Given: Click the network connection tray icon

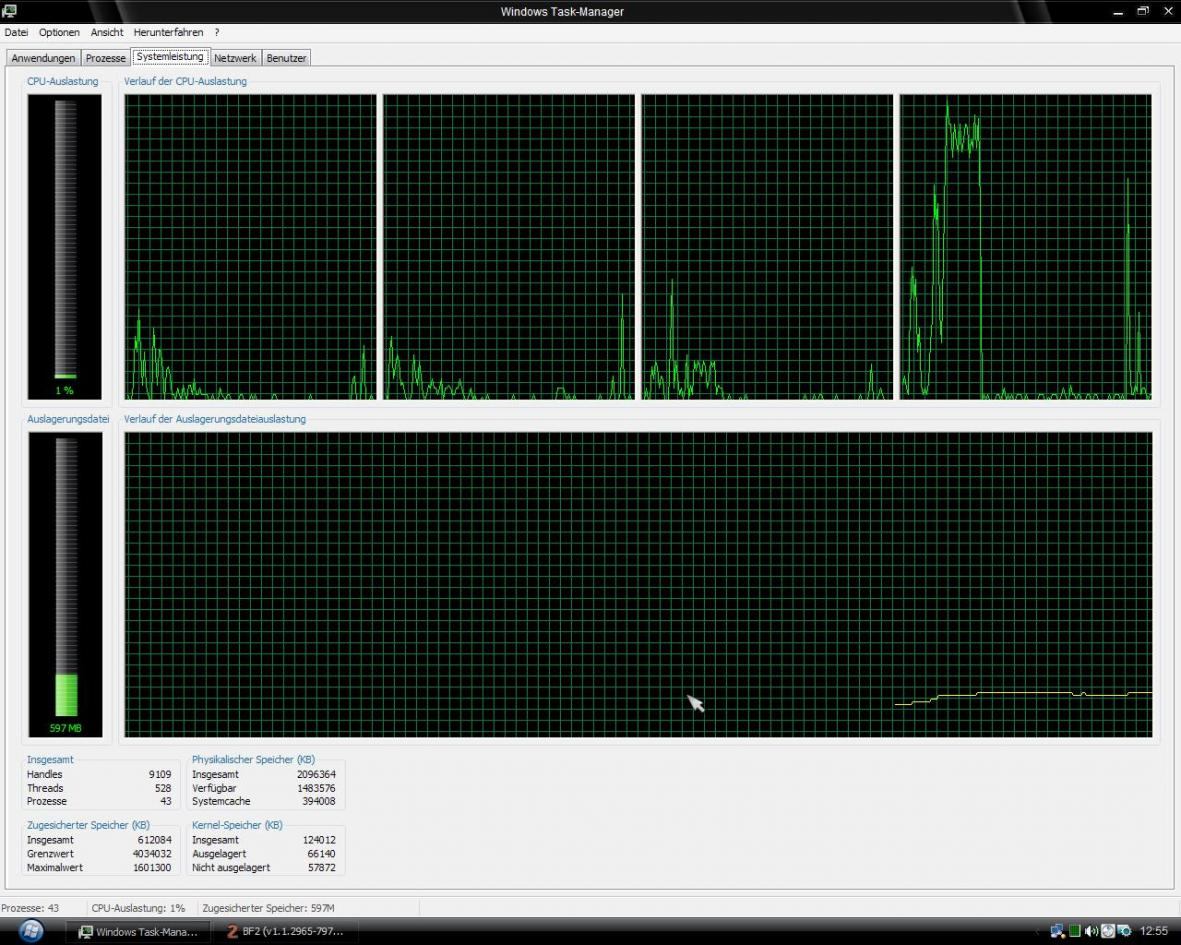Looking at the screenshot, I should click(1057, 931).
